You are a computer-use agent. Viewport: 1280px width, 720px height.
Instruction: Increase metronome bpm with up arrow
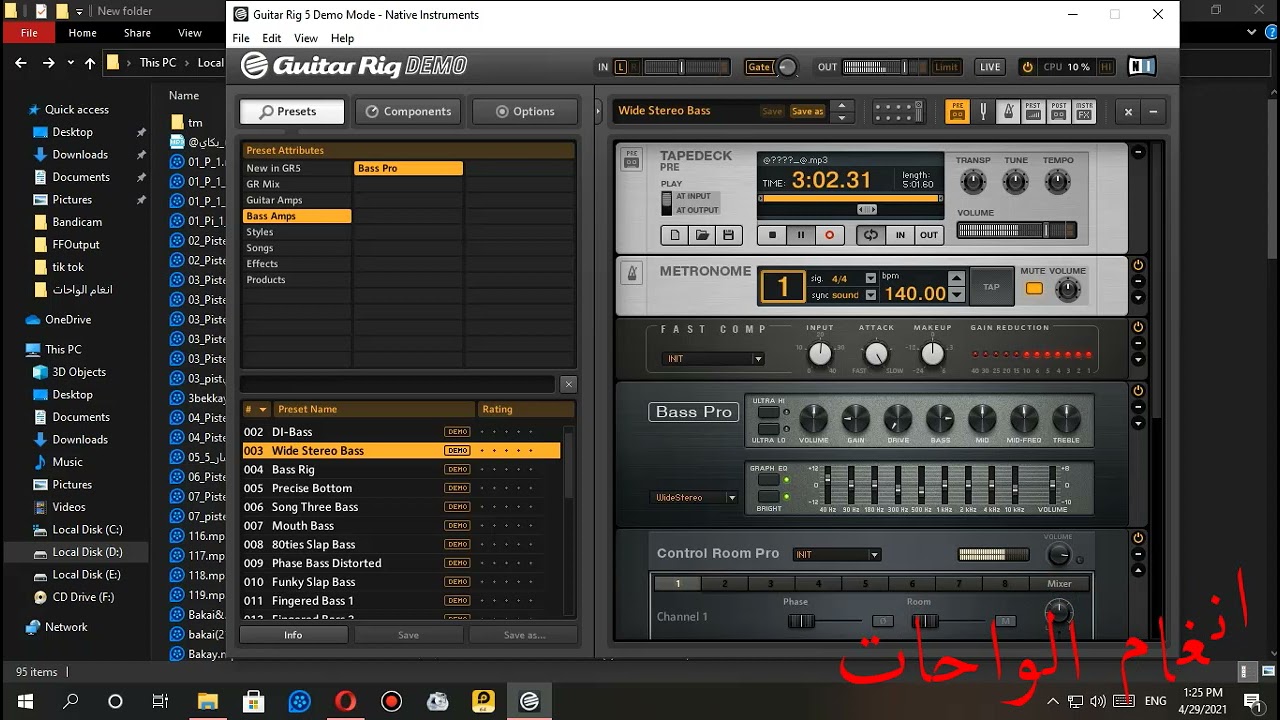(x=957, y=278)
